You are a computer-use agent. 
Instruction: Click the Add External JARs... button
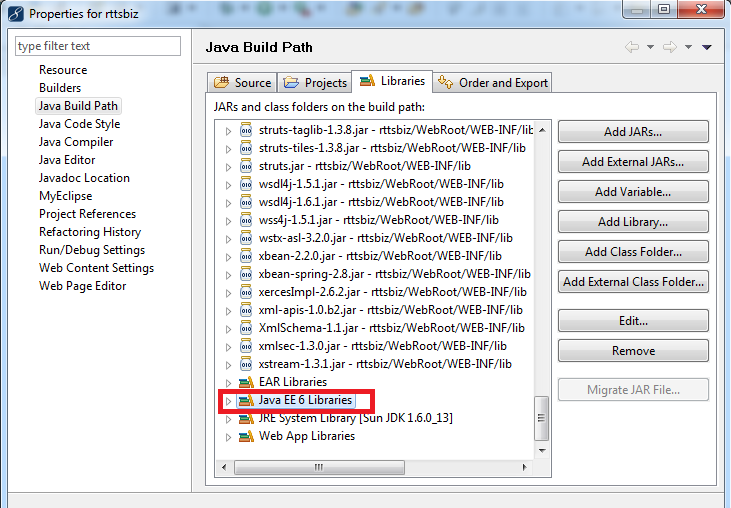pyautogui.click(x=633, y=162)
